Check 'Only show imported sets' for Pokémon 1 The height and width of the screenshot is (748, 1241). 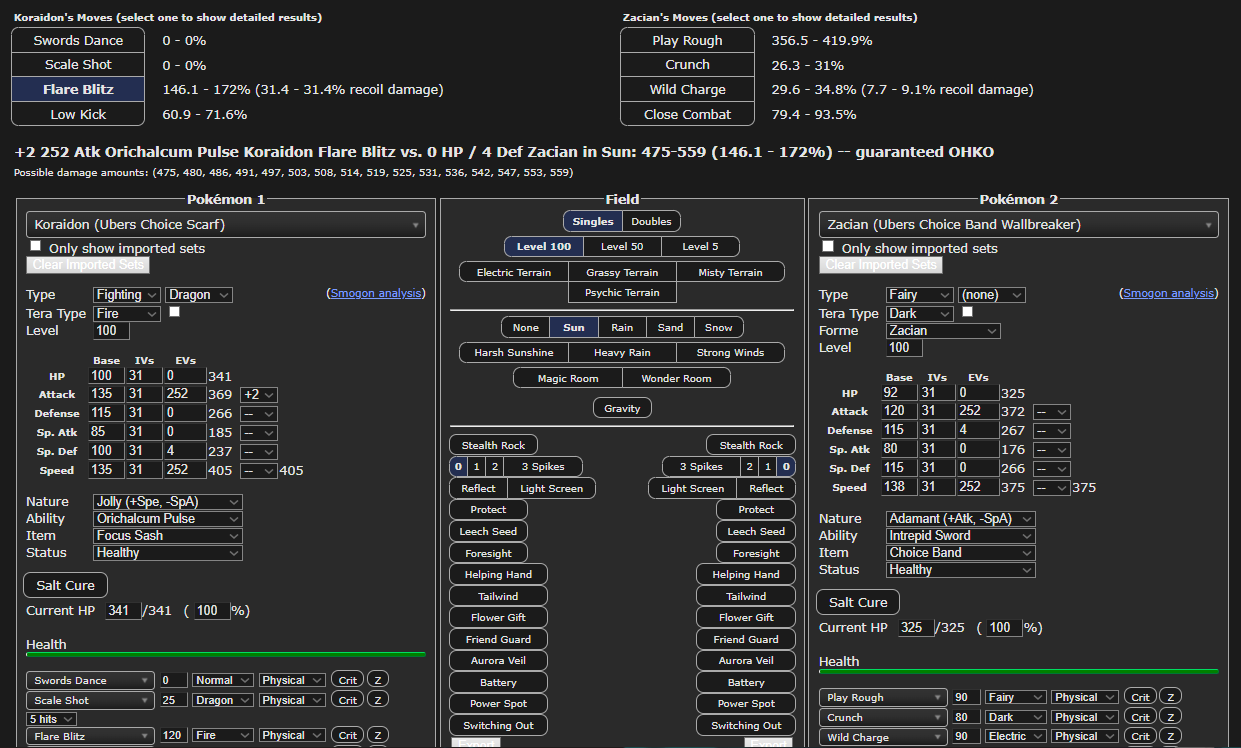click(x=36, y=246)
